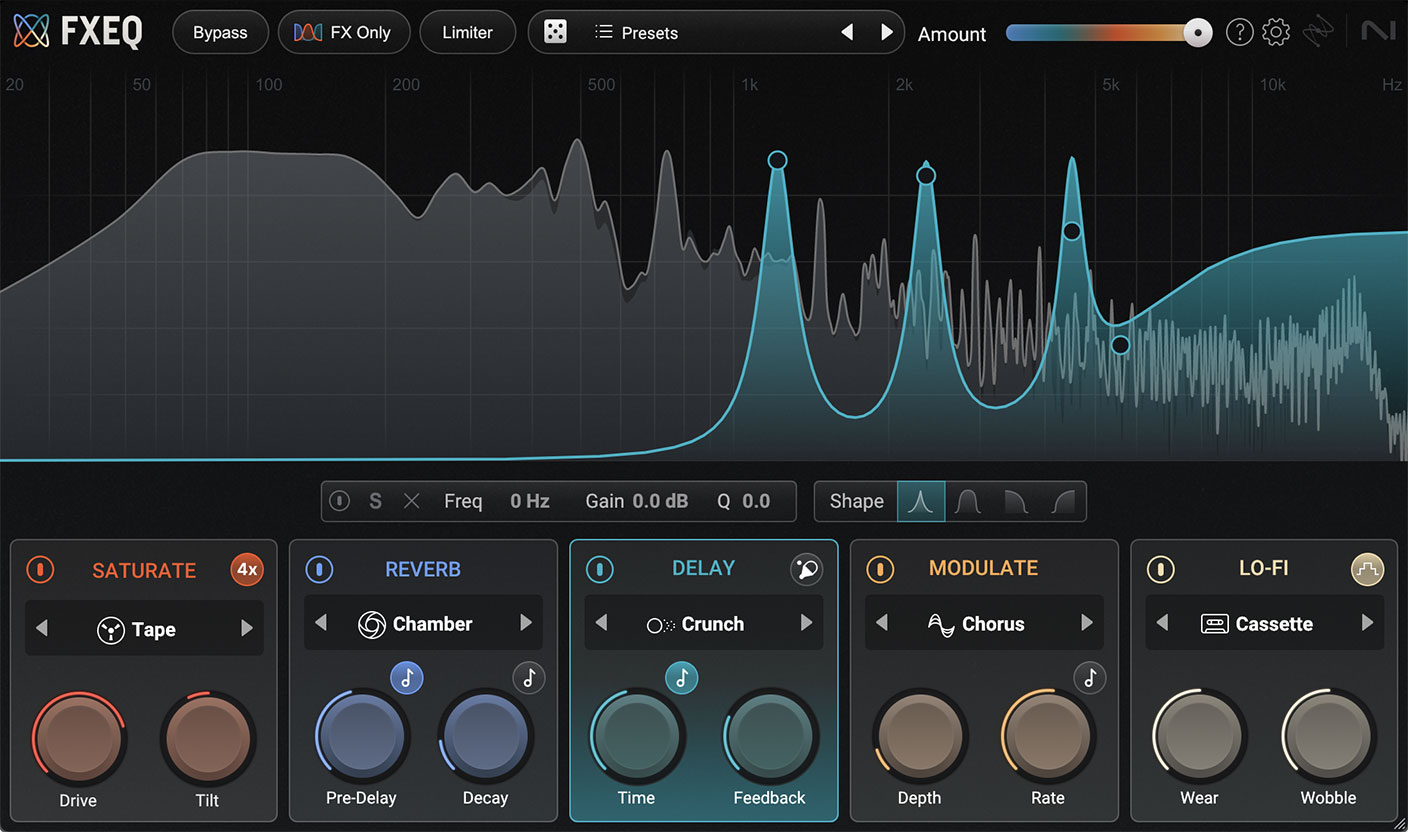This screenshot has height=832, width=1408.
Task: Go to previous preset arrow
Action: point(847,33)
